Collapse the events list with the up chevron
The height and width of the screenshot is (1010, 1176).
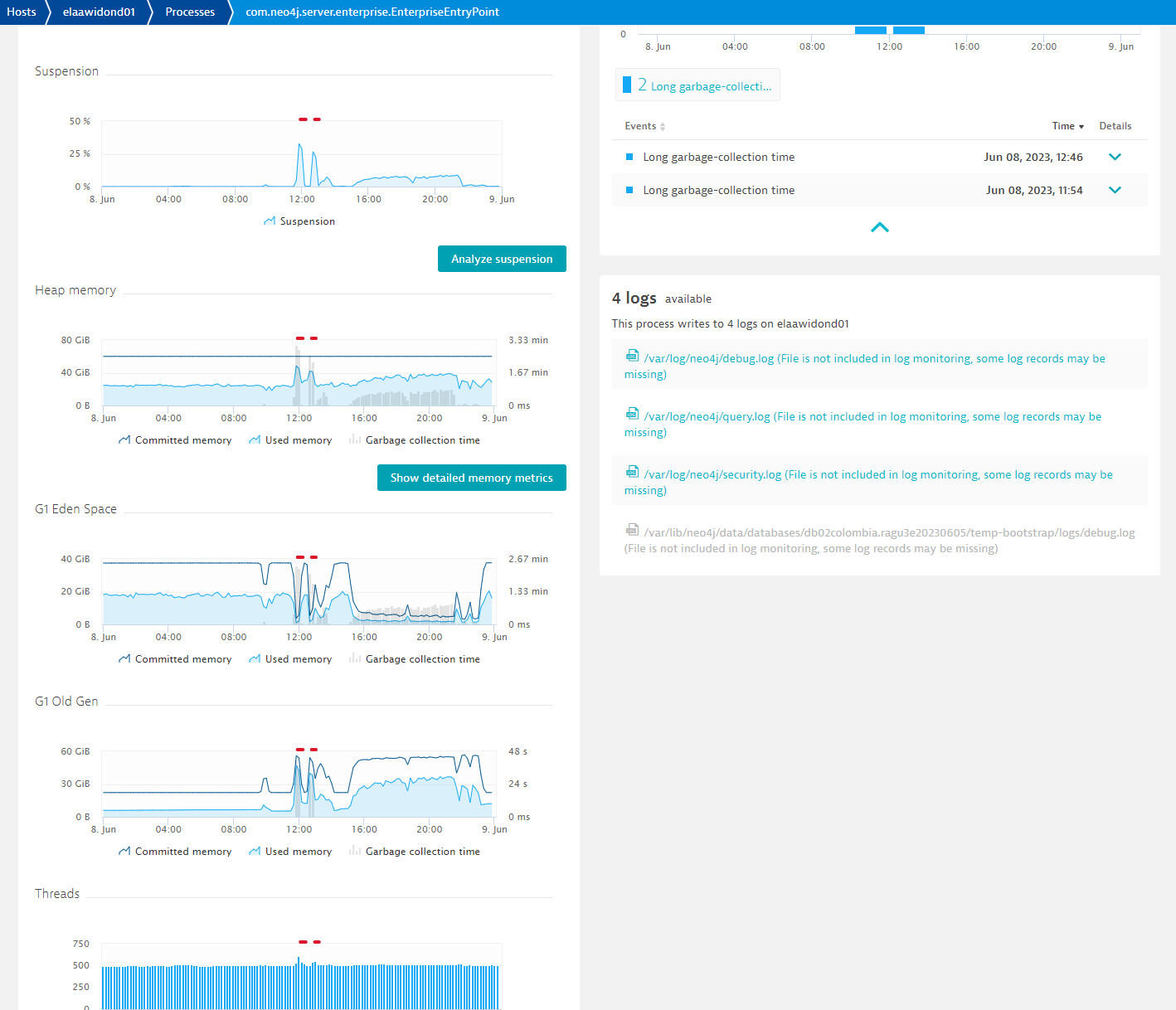point(879,226)
